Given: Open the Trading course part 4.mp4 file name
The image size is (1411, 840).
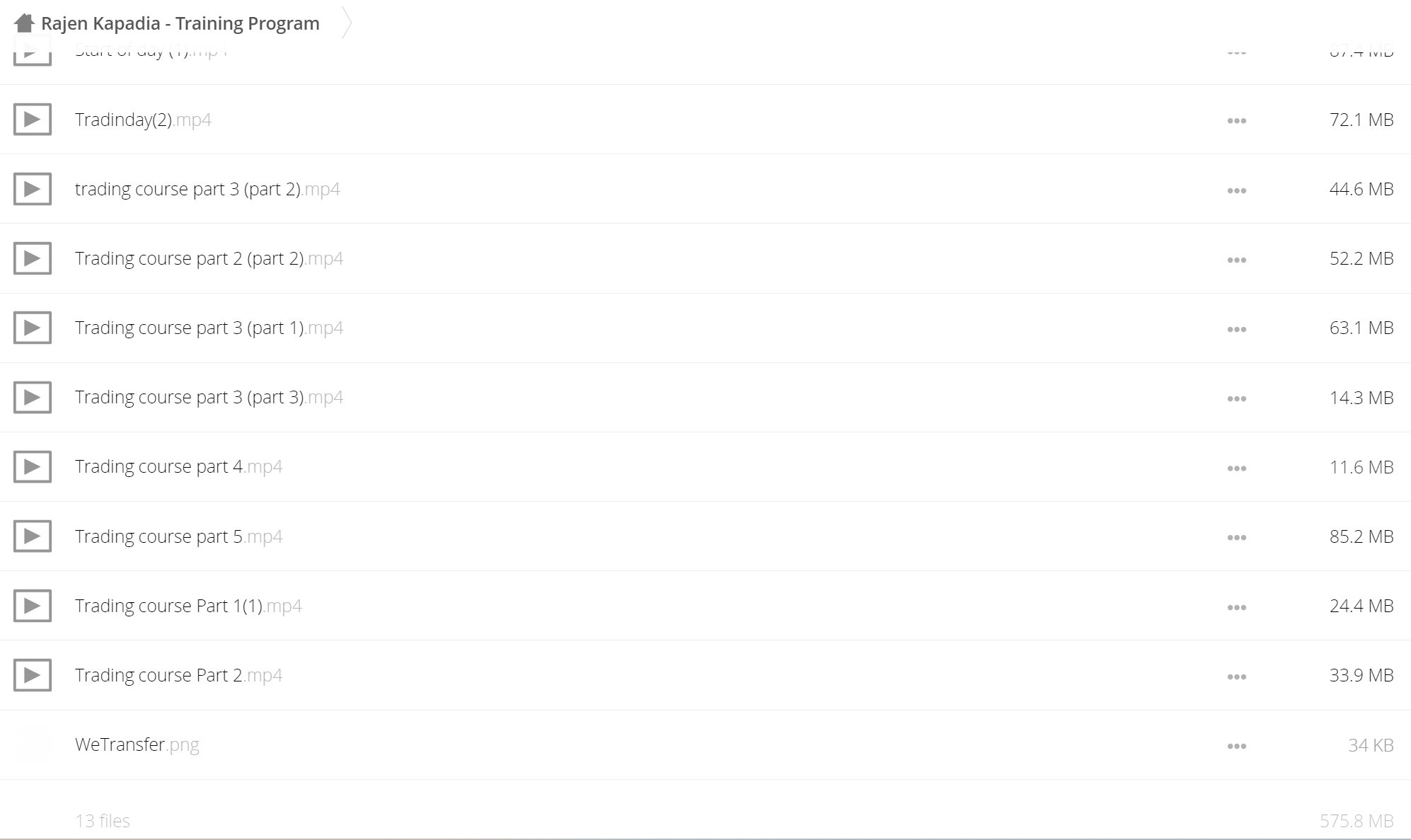Looking at the screenshot, I should pos(178,467).
